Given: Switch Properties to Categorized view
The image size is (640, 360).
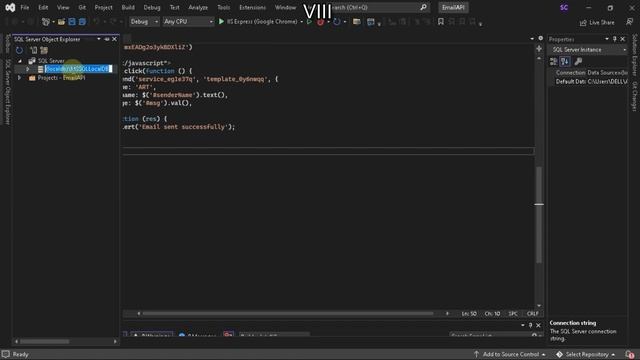Looking at the screenshot, I should pyautogui.click(x=553, y=62).
